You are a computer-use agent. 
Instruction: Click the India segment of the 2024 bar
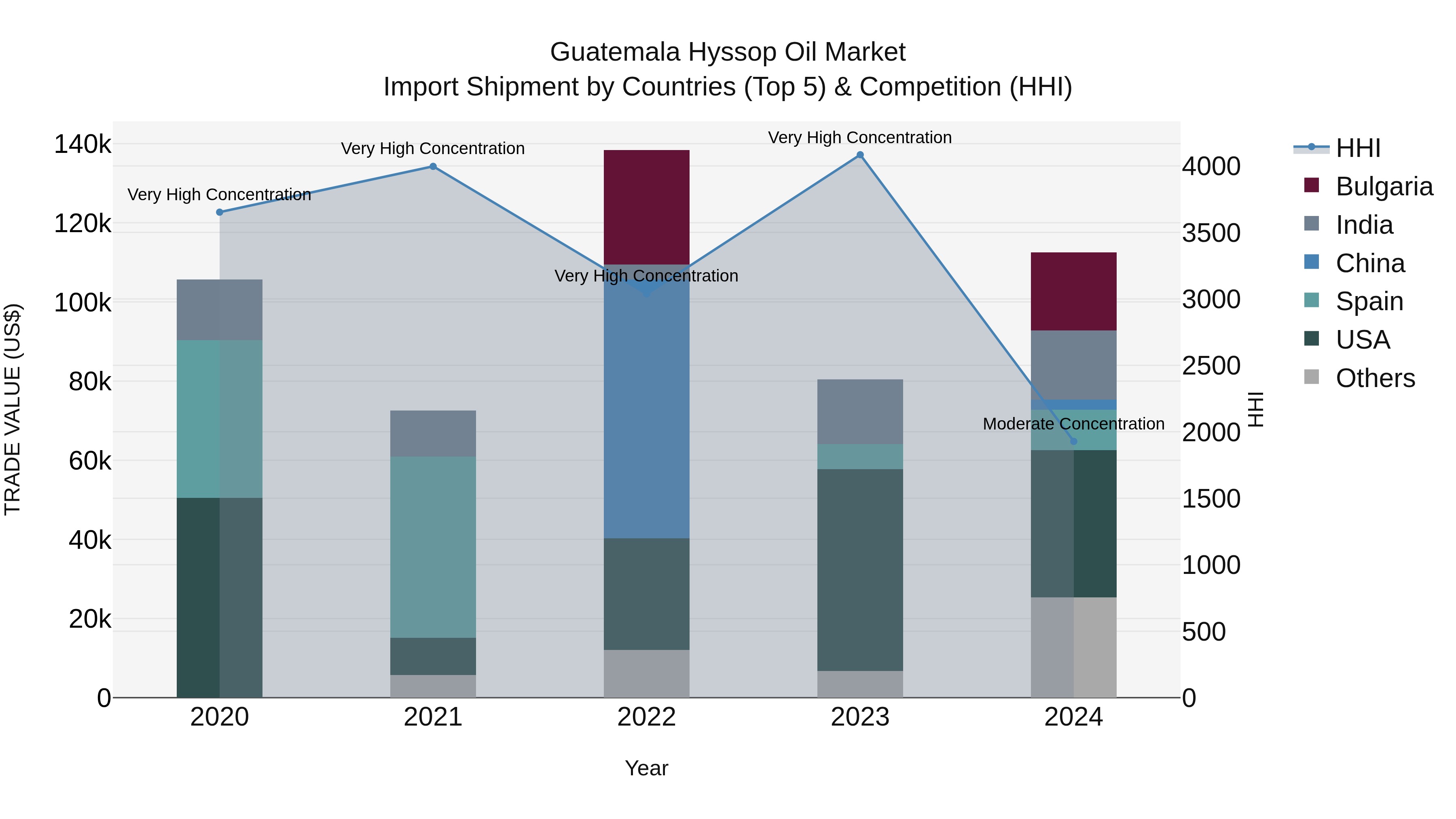pos(1074,365)
